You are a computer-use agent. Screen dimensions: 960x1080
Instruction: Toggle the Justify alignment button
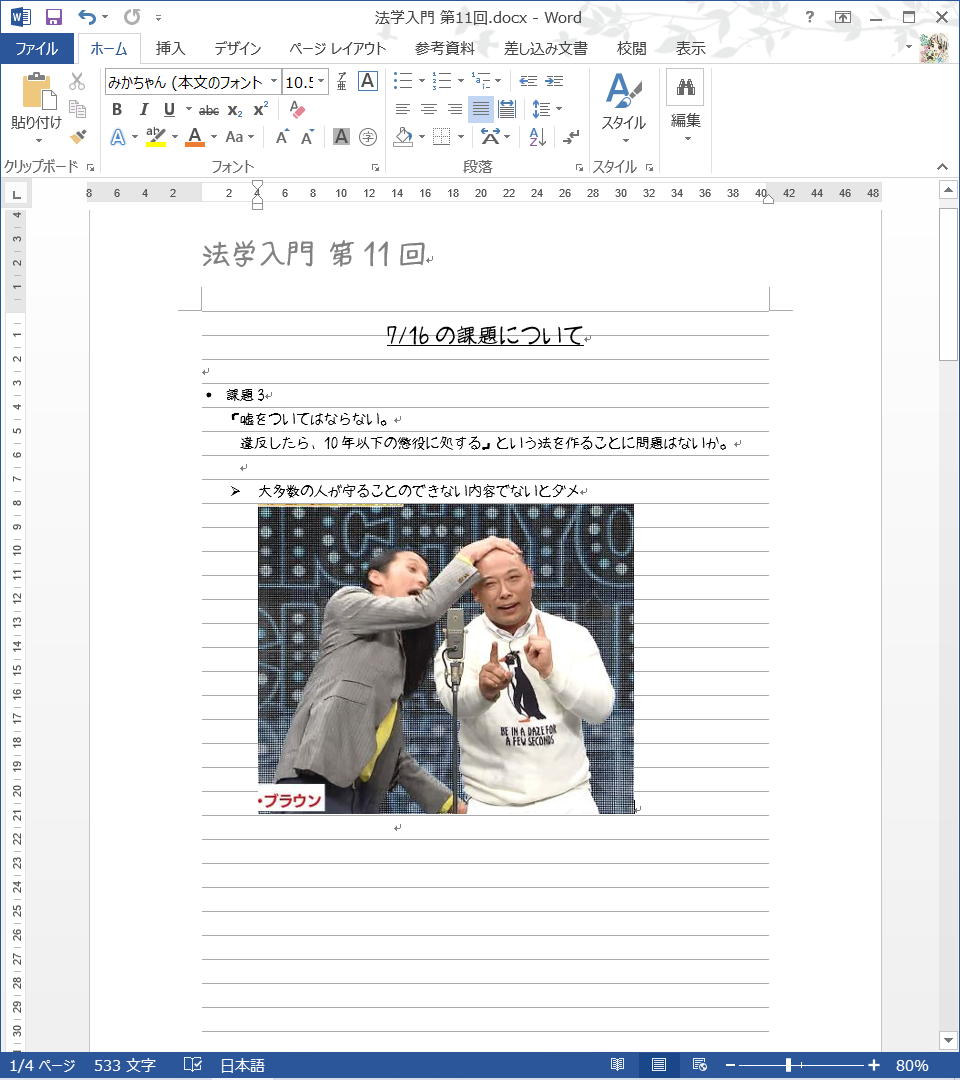coord(481,109)
